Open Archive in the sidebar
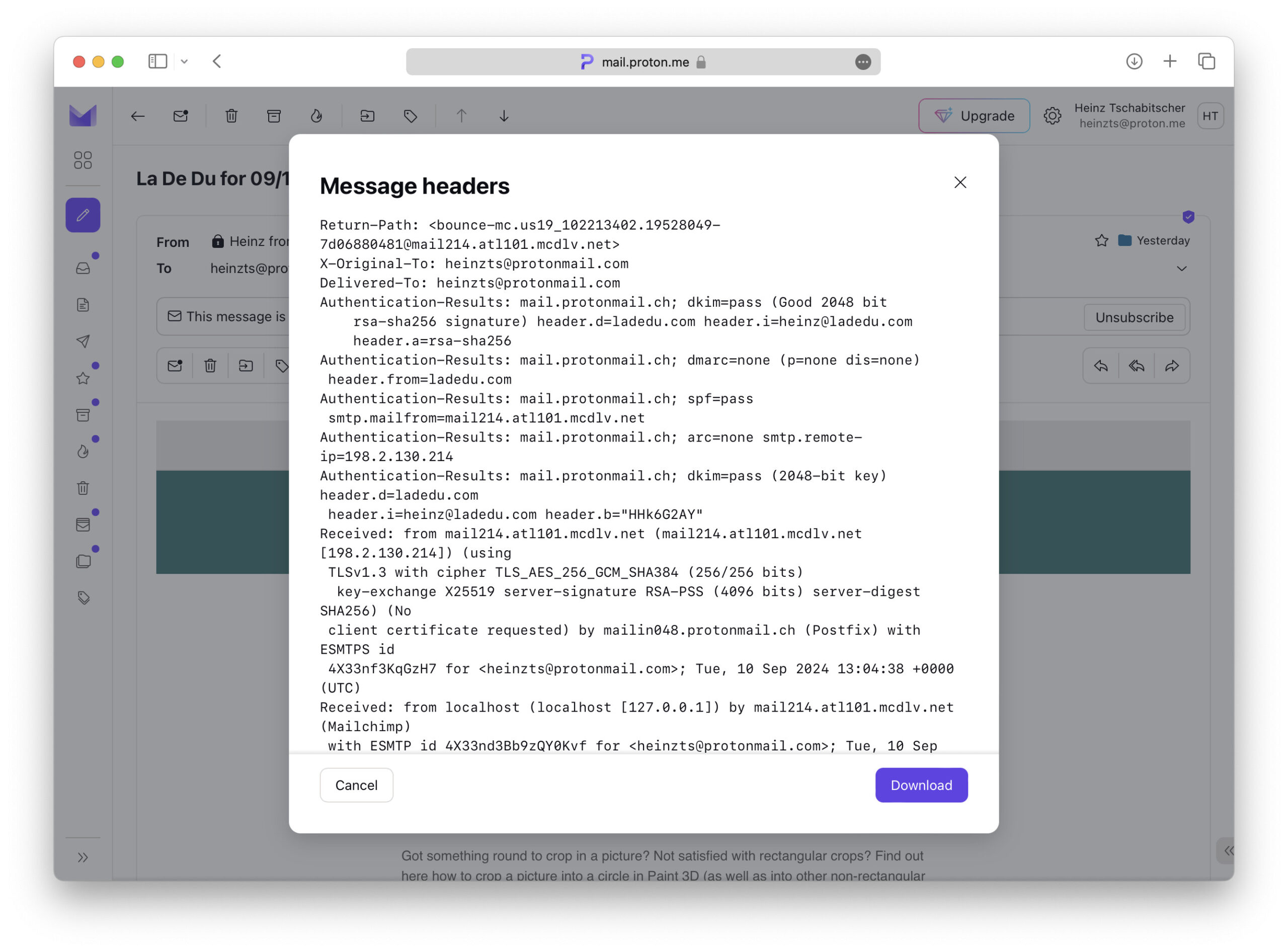 coord(83,415)
